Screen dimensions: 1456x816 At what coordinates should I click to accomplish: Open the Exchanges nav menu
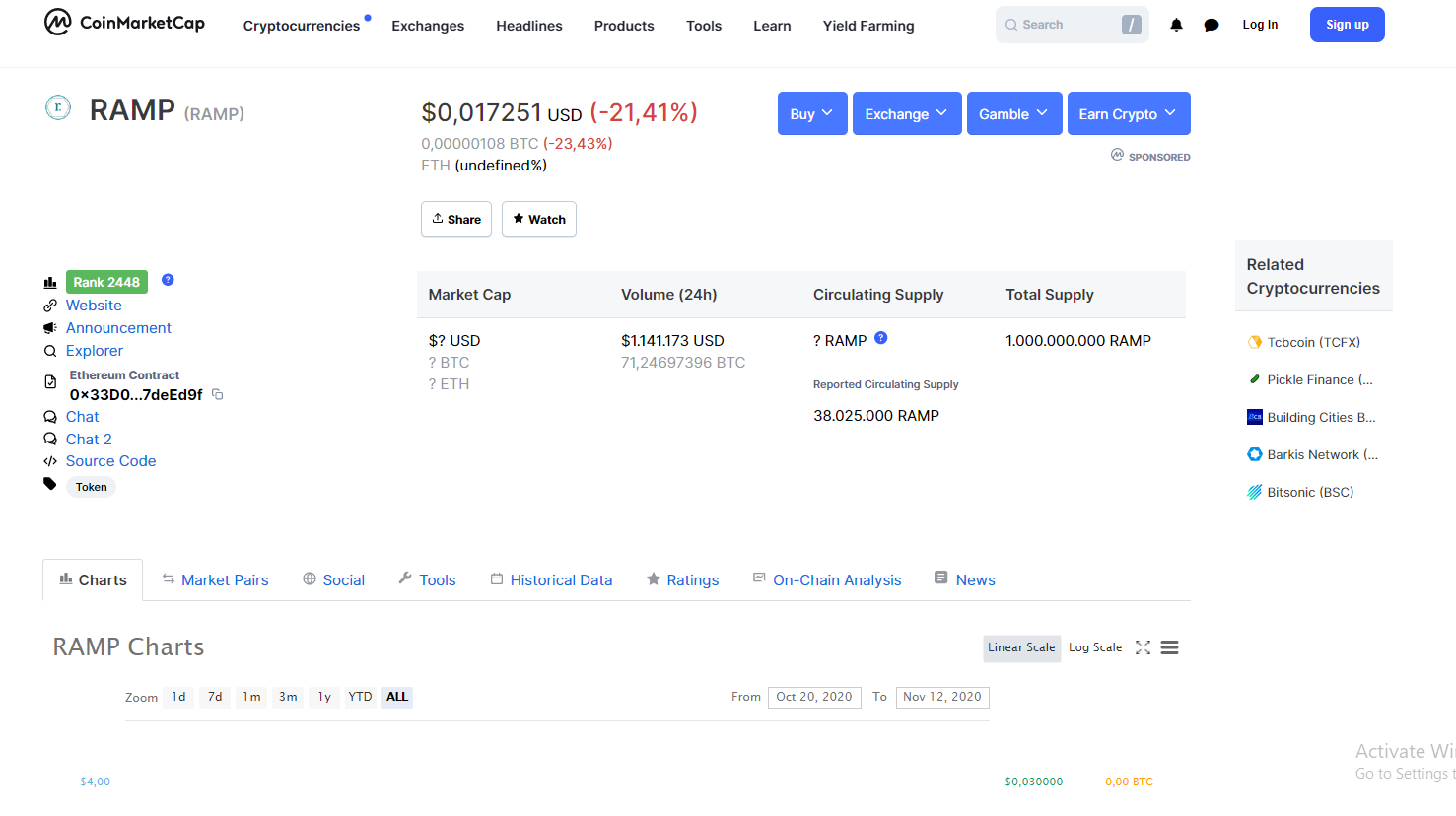tap(428, 26)
